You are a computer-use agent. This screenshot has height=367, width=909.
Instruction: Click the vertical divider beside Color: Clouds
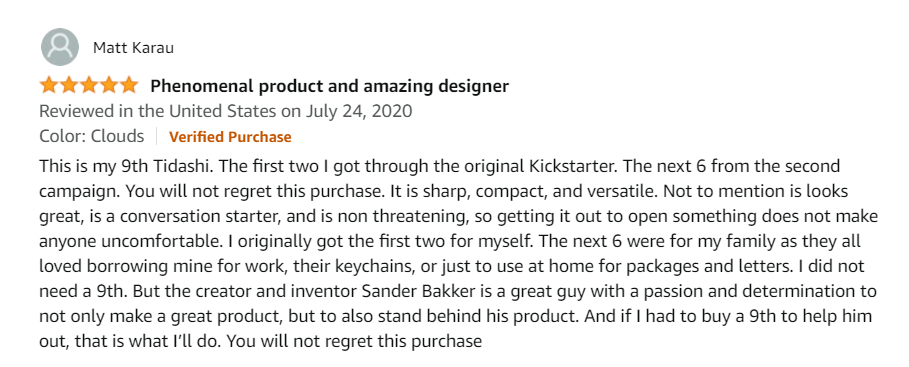pyautogui.click(x=157, y=137)
